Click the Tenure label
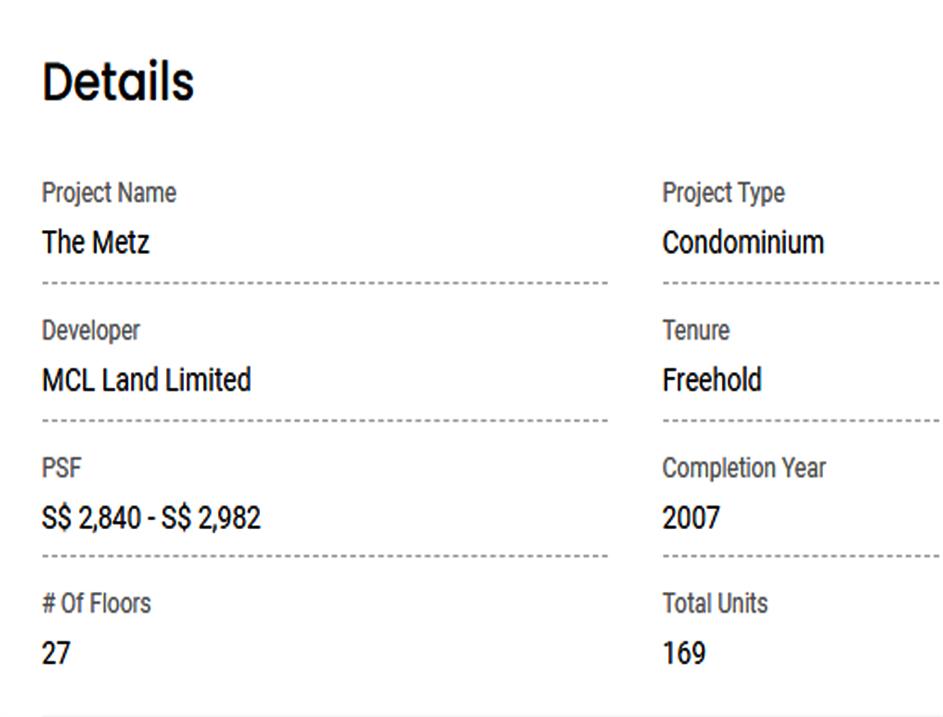 coord(696,331)
